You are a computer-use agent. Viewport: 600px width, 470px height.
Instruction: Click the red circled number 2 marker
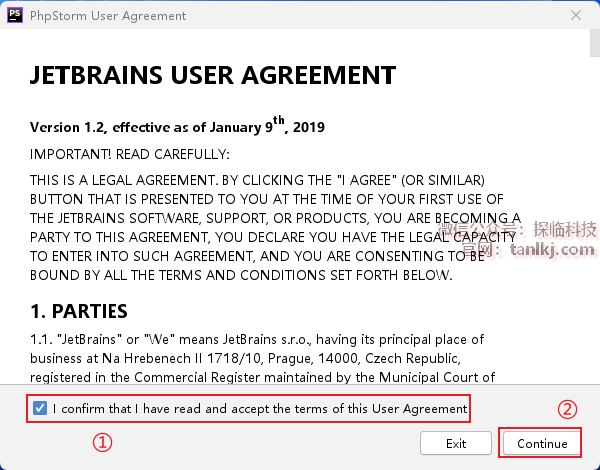[x=567, y=408]
